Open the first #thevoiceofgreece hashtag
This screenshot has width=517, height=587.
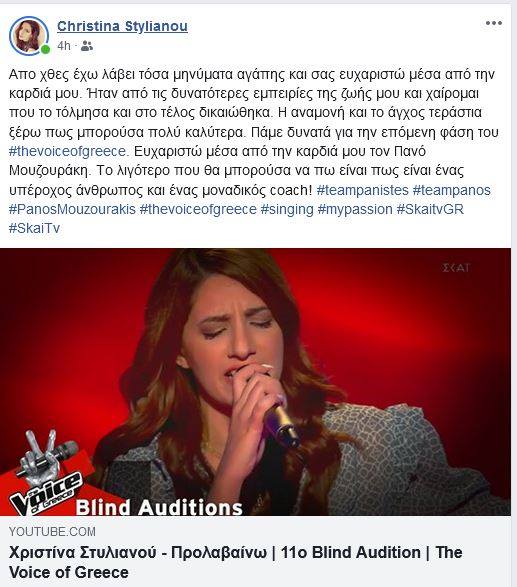[69, 151]
